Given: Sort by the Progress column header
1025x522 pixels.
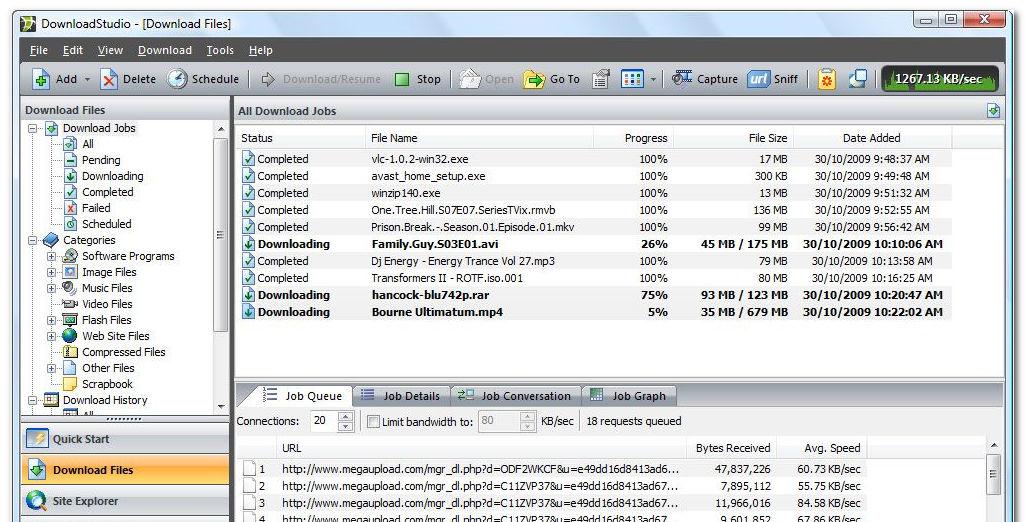Looking at the screenshot, I should coord(633,138).
